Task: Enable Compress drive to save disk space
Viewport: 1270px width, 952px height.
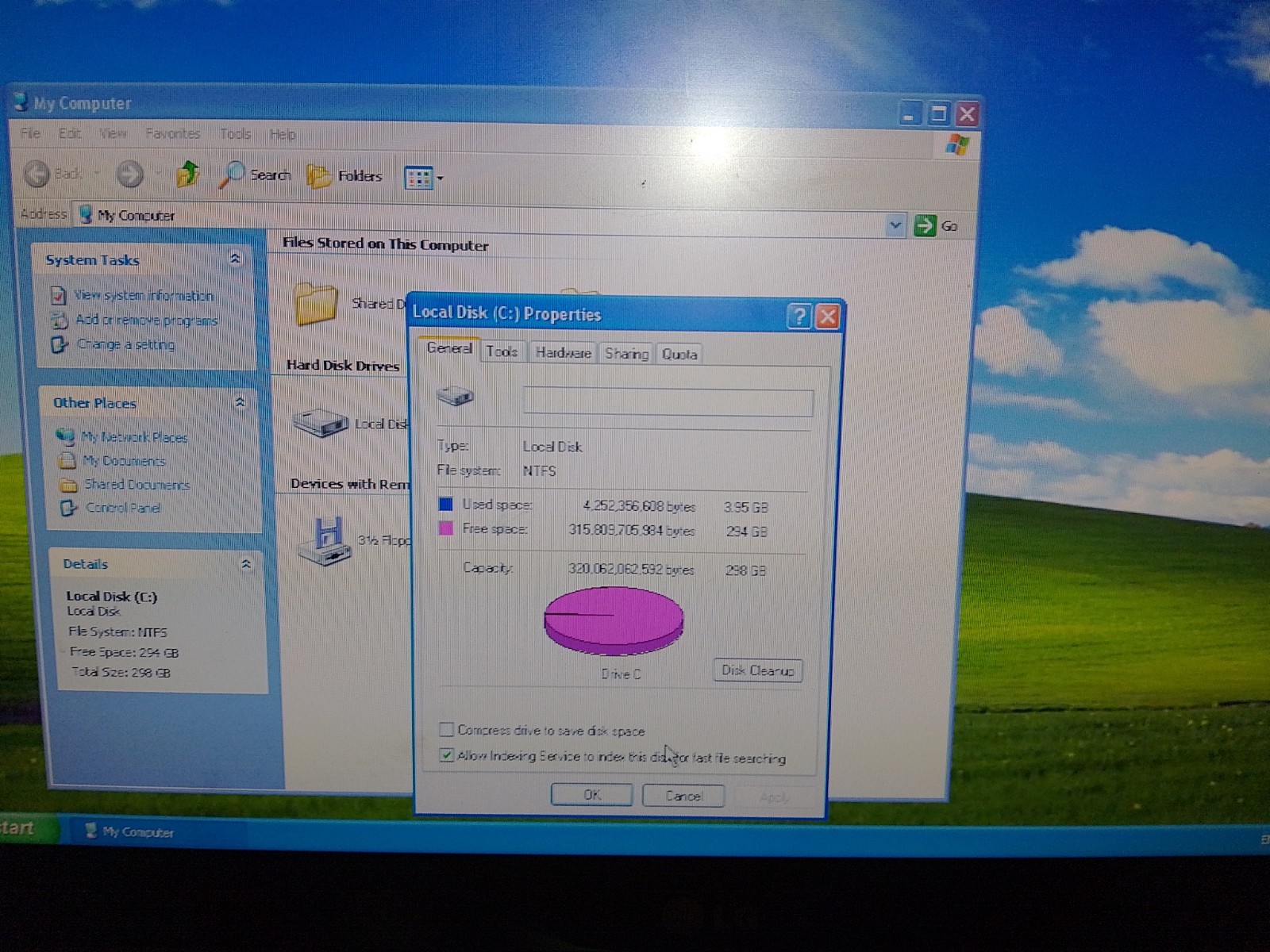Action: pos(446,729)
